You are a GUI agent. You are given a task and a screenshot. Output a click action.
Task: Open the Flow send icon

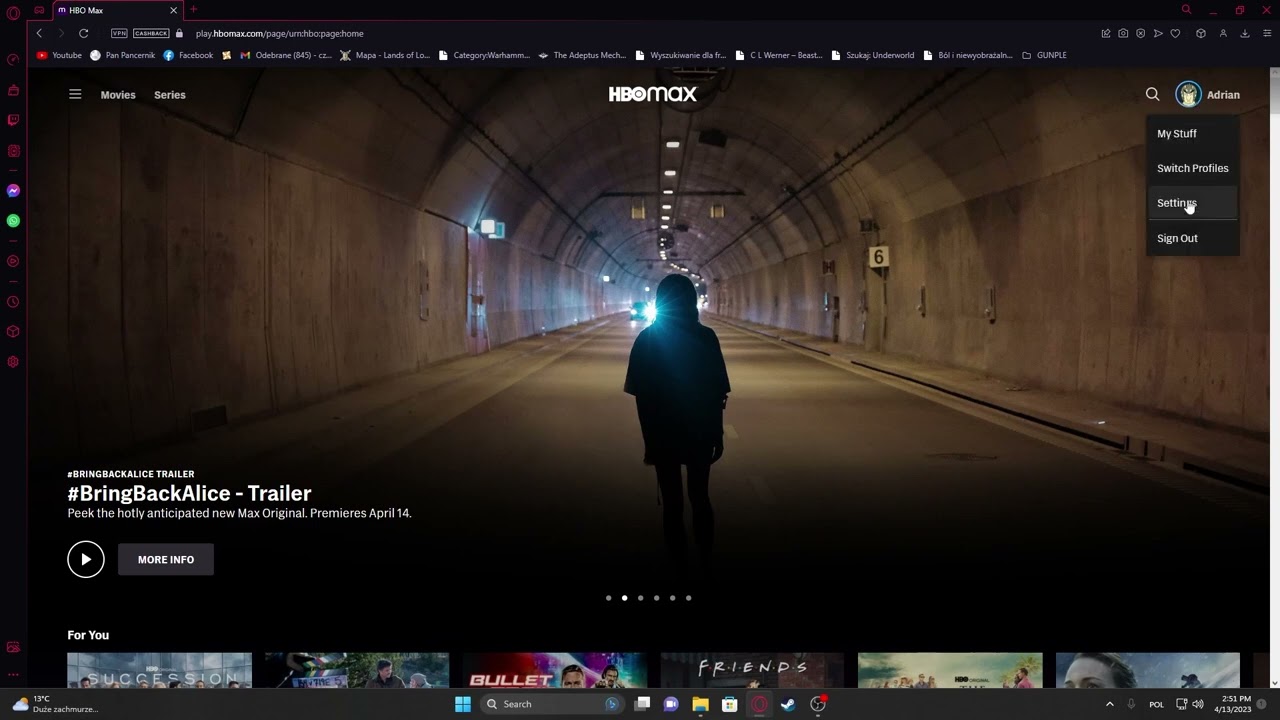pyautogui.click(x=1158, y=33)
